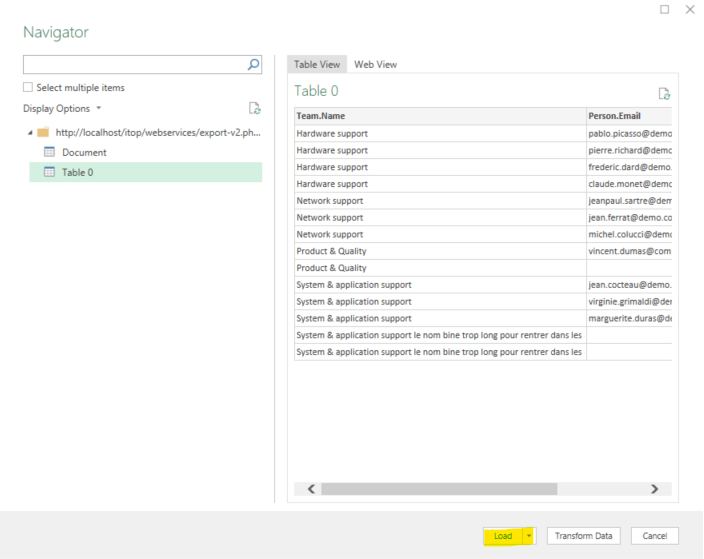Click the horizontal scrollbar thumb in preview
The height and width of the screenshot is (559, 704).
[x=438, y=489]
